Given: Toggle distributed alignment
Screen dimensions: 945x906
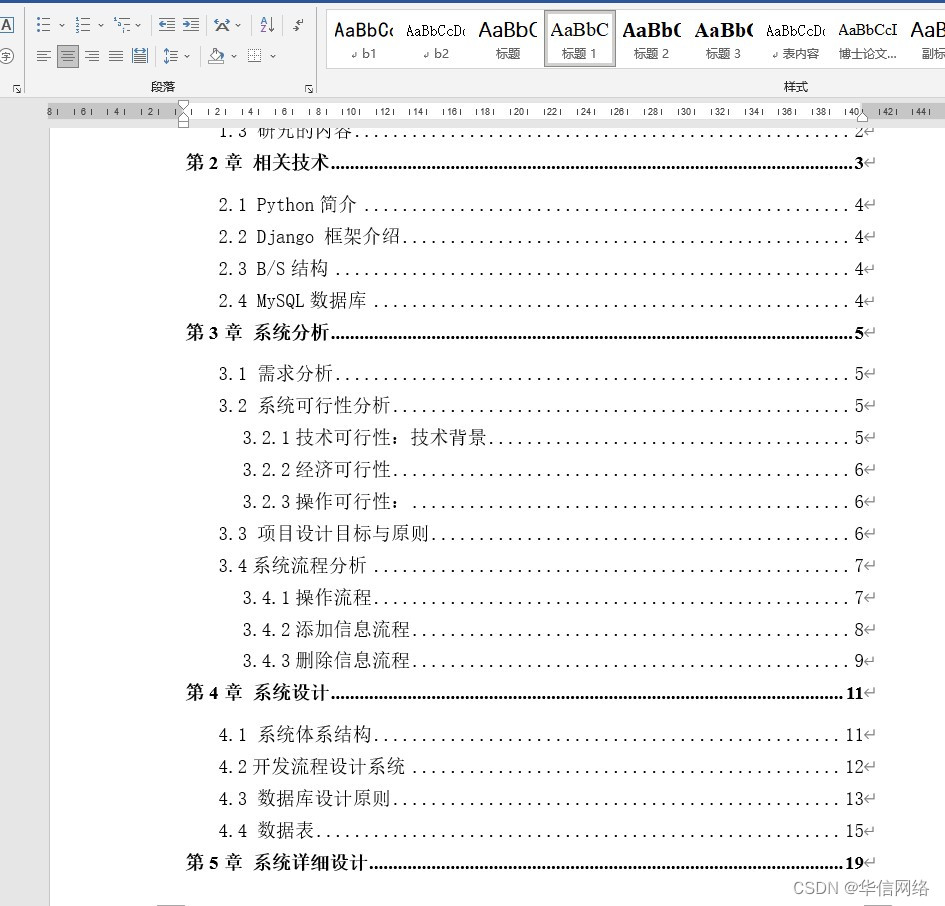Looking at the screenshot, I should coord(142,55).
